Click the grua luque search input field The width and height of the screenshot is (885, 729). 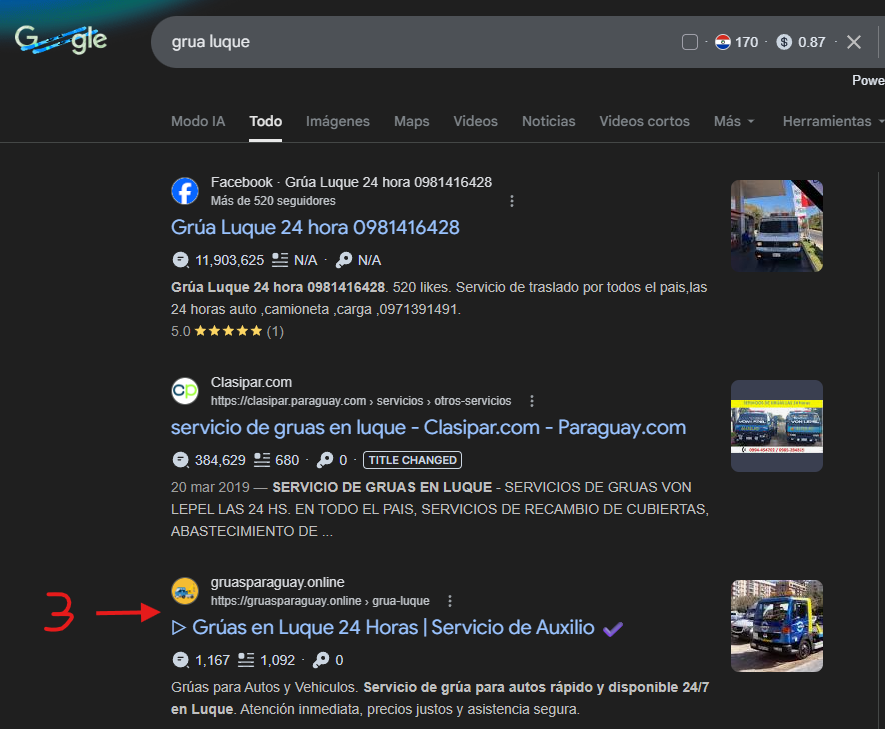pyautogui.click(x=400, y=42)
